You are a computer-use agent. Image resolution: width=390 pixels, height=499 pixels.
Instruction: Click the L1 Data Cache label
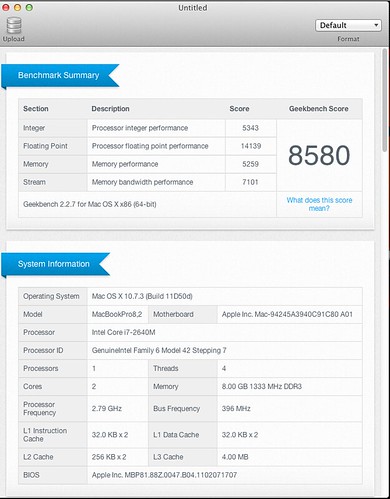click(176, 435)
